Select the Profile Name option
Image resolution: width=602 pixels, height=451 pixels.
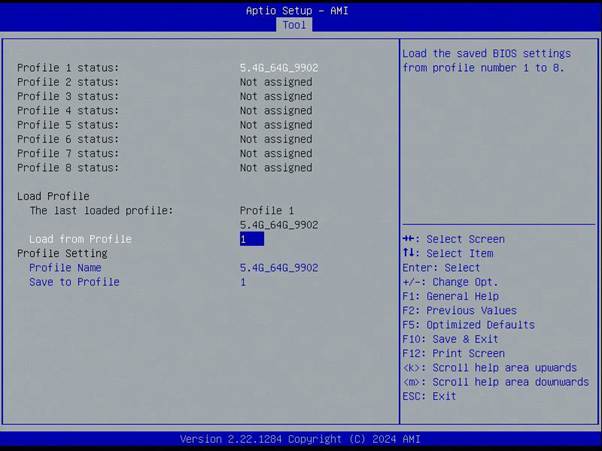pos(65,268)
